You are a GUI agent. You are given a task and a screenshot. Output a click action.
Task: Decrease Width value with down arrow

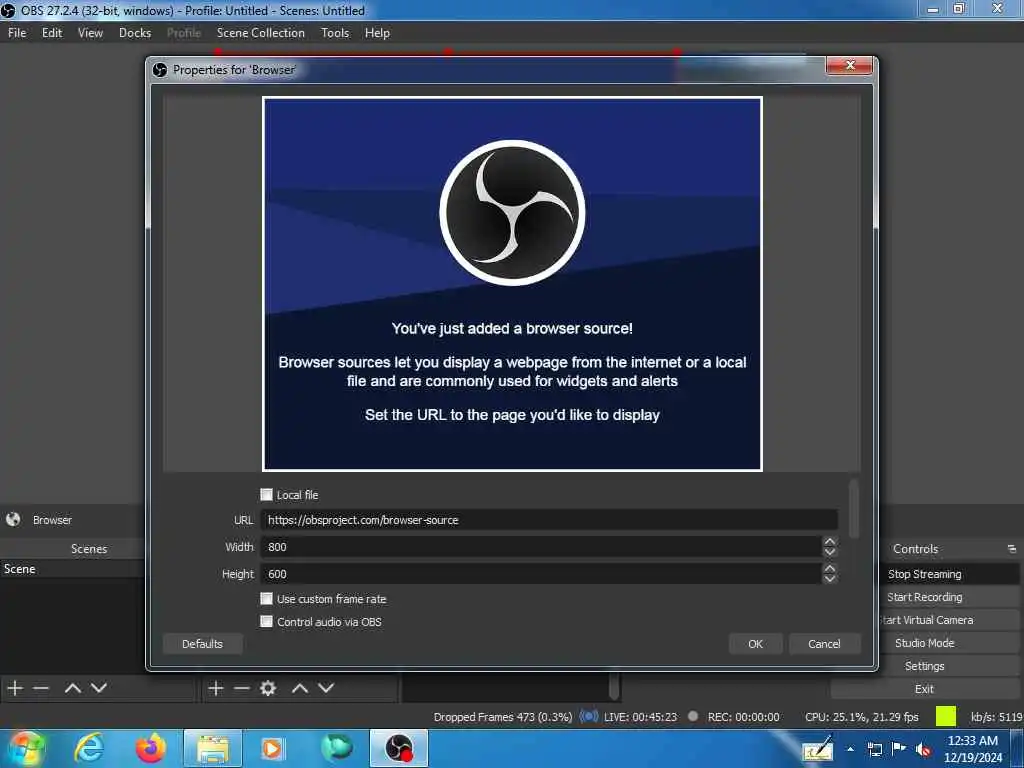[829, 552]
